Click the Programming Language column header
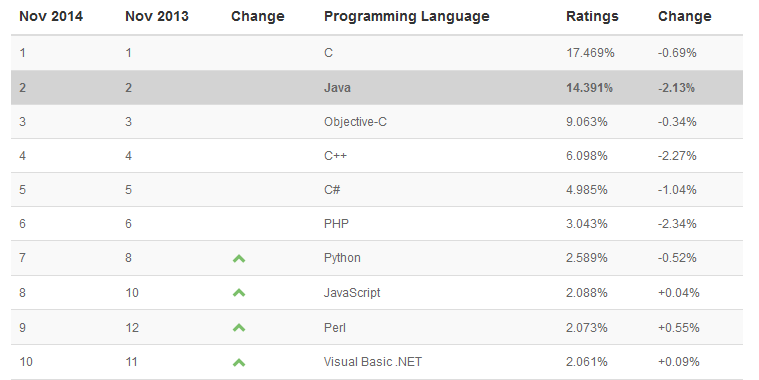Screen dimensions: 759x380 407,16
